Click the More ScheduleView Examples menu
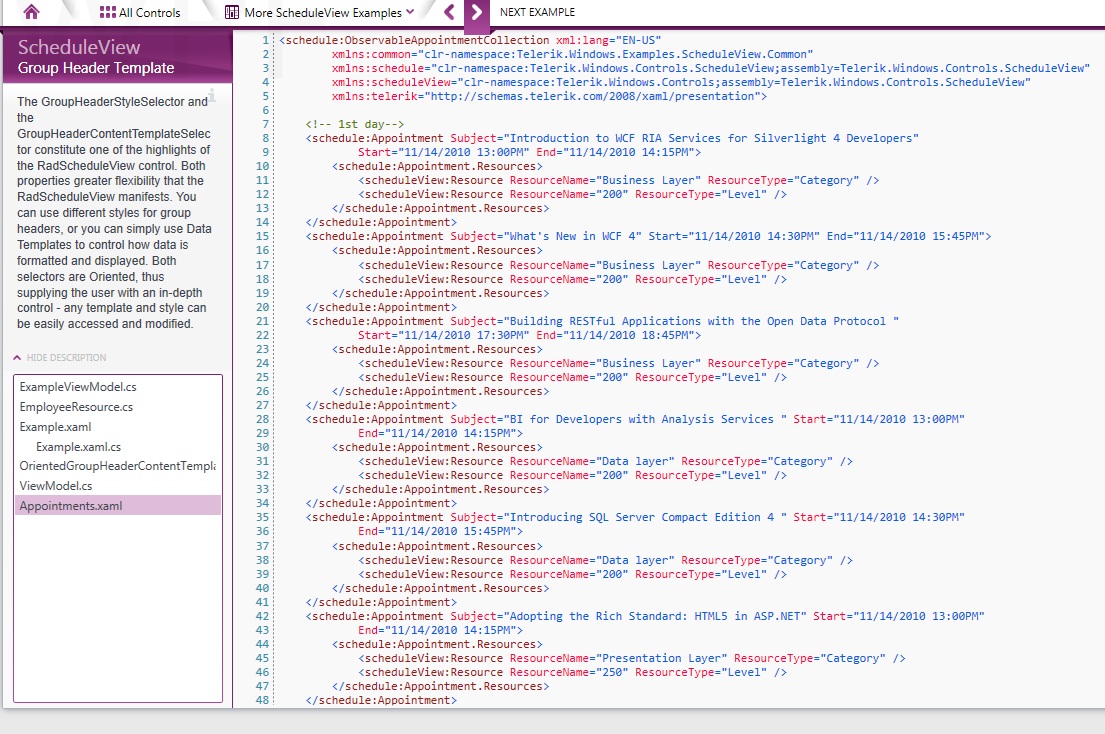Image resolution: width=1105 pixels, height=734 pixels. (323, 12)
